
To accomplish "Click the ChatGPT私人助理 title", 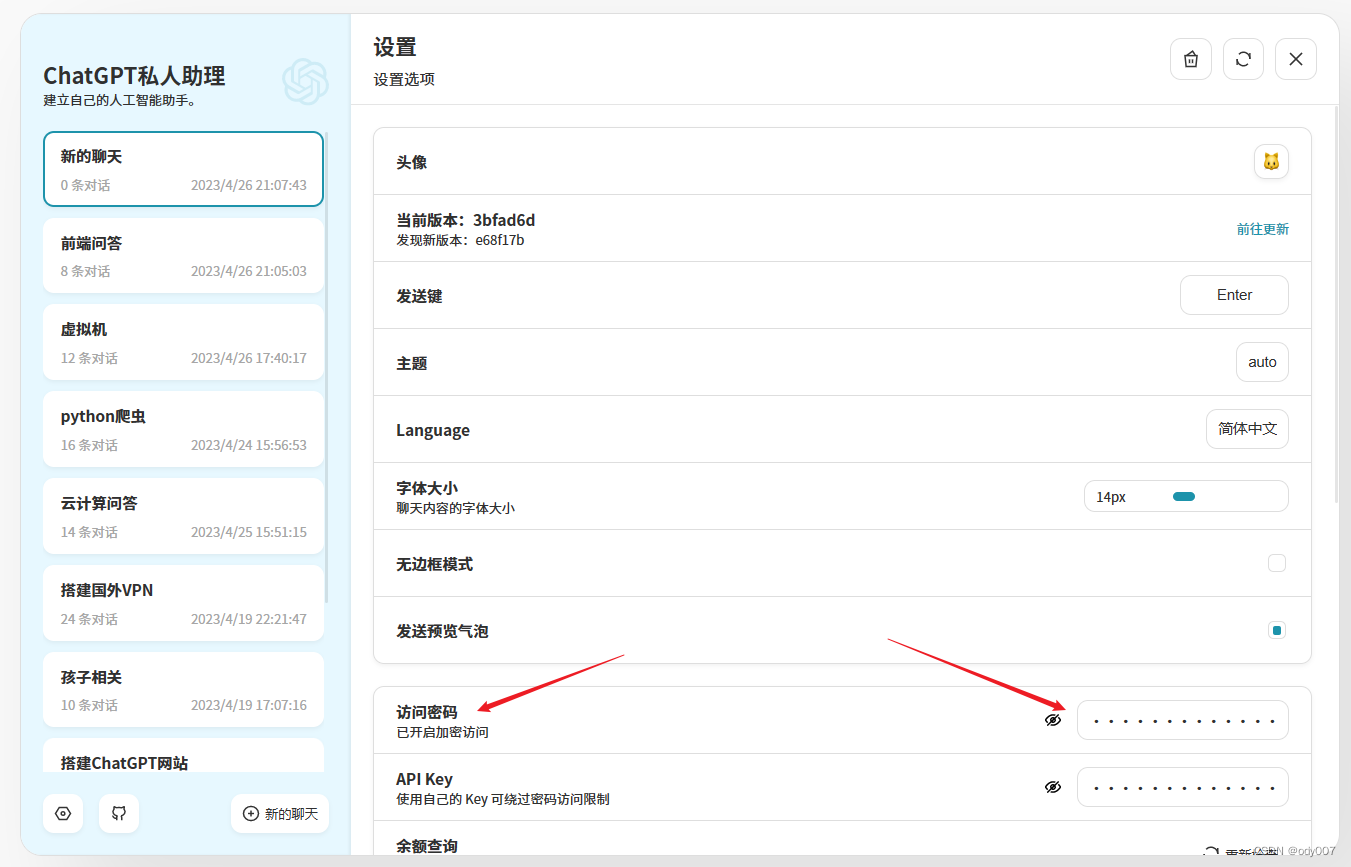I will (134, 76).
